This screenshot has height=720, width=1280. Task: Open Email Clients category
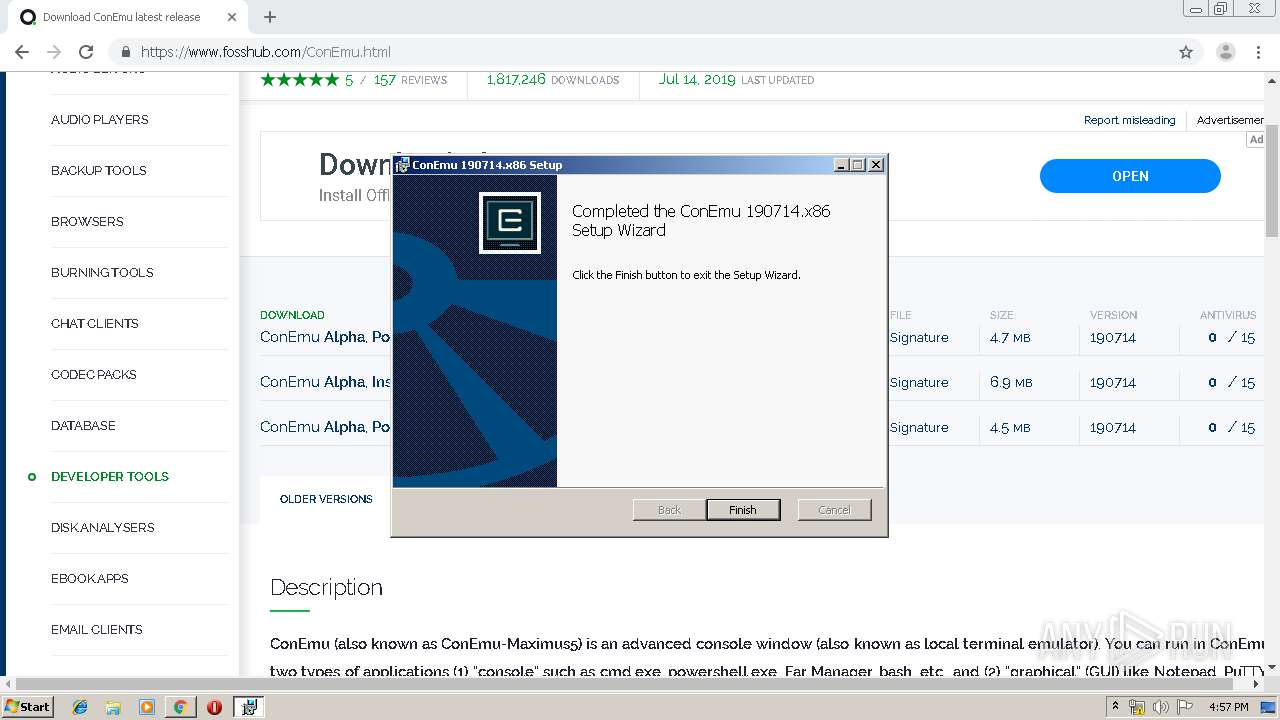coord(97,629)
